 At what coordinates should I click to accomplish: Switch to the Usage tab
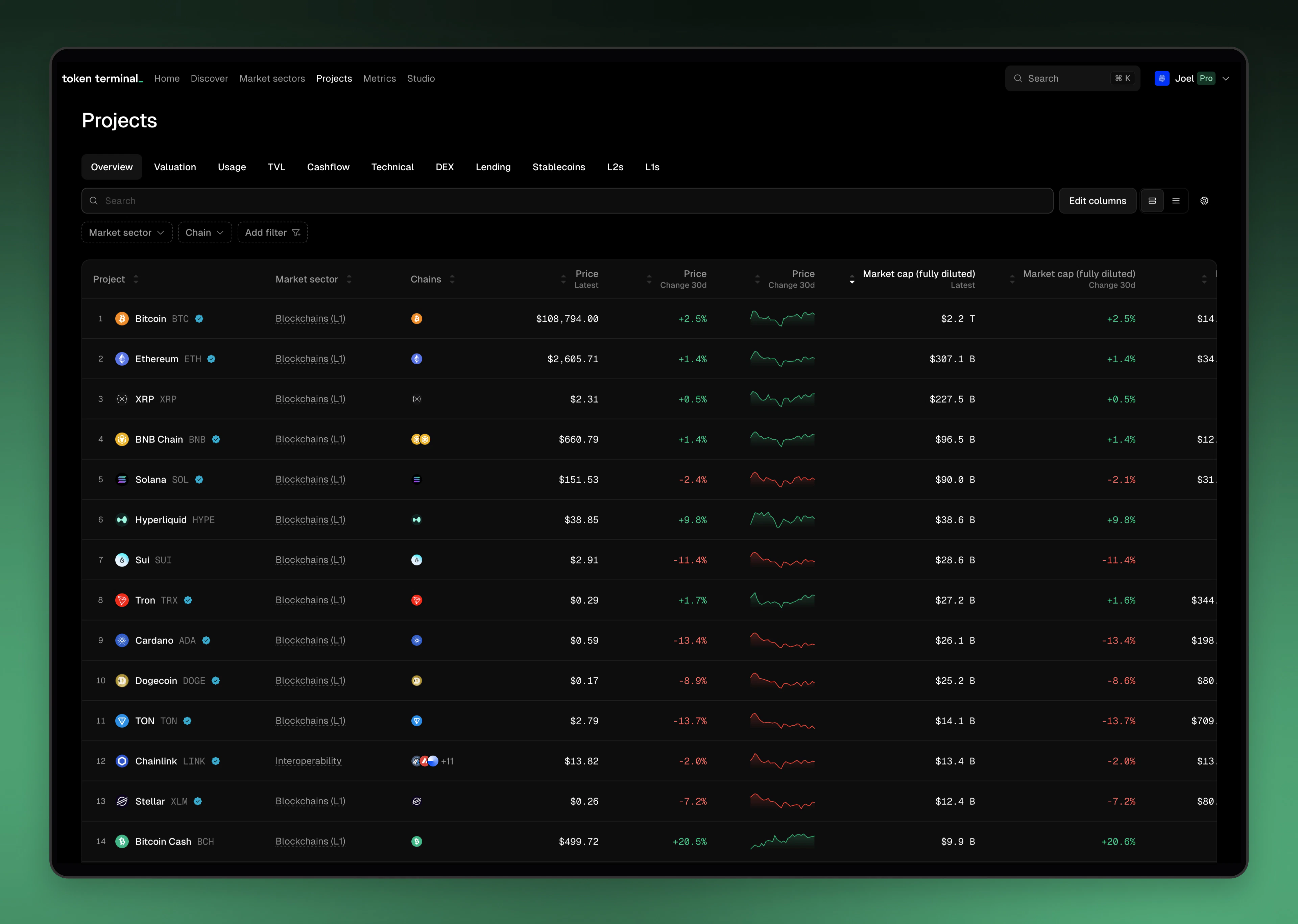coord(232,167)
